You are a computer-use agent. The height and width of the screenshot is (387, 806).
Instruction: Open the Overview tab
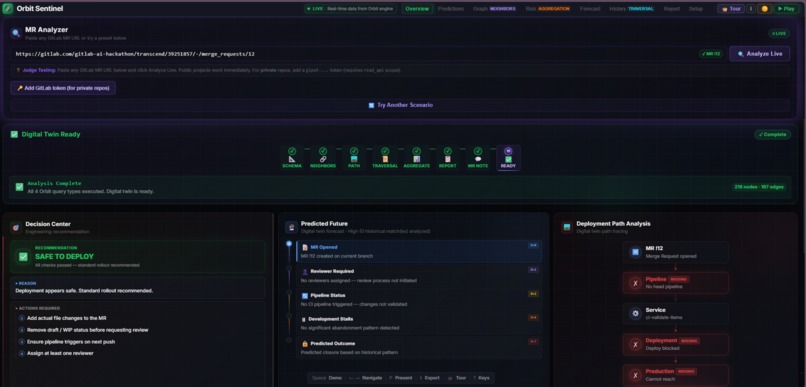417,9
